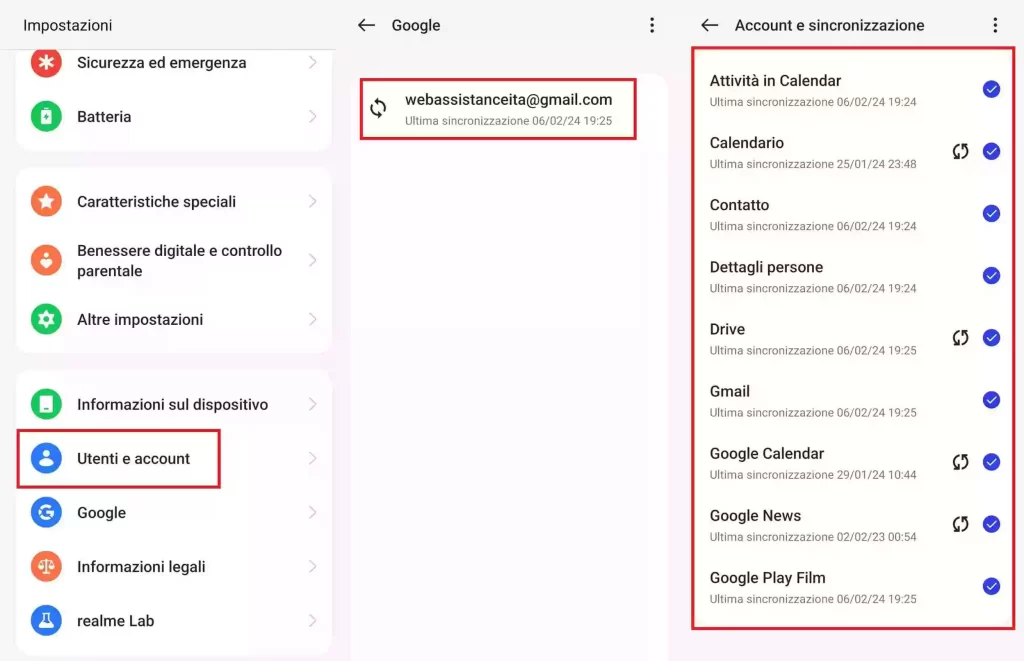Image resolution: width=1024 pixels, height=661 pixels.
Task: Tap the sync icon on Google Calendar row
Action: 960,462
